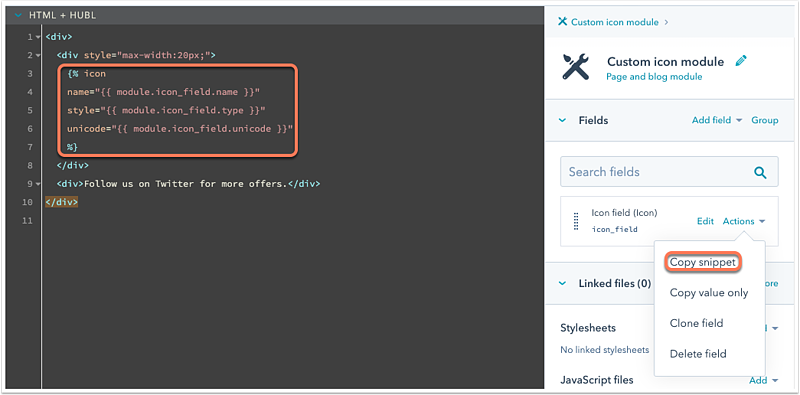
Task: Choose Copy value only menu entry
Action: pyautogui.click(x=709, y=293)
